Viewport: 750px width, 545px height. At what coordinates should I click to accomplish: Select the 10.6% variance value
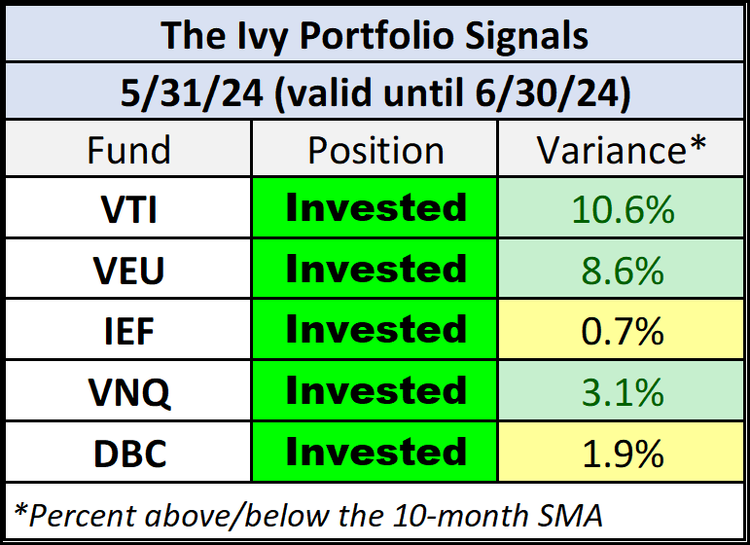pos(622,209)
